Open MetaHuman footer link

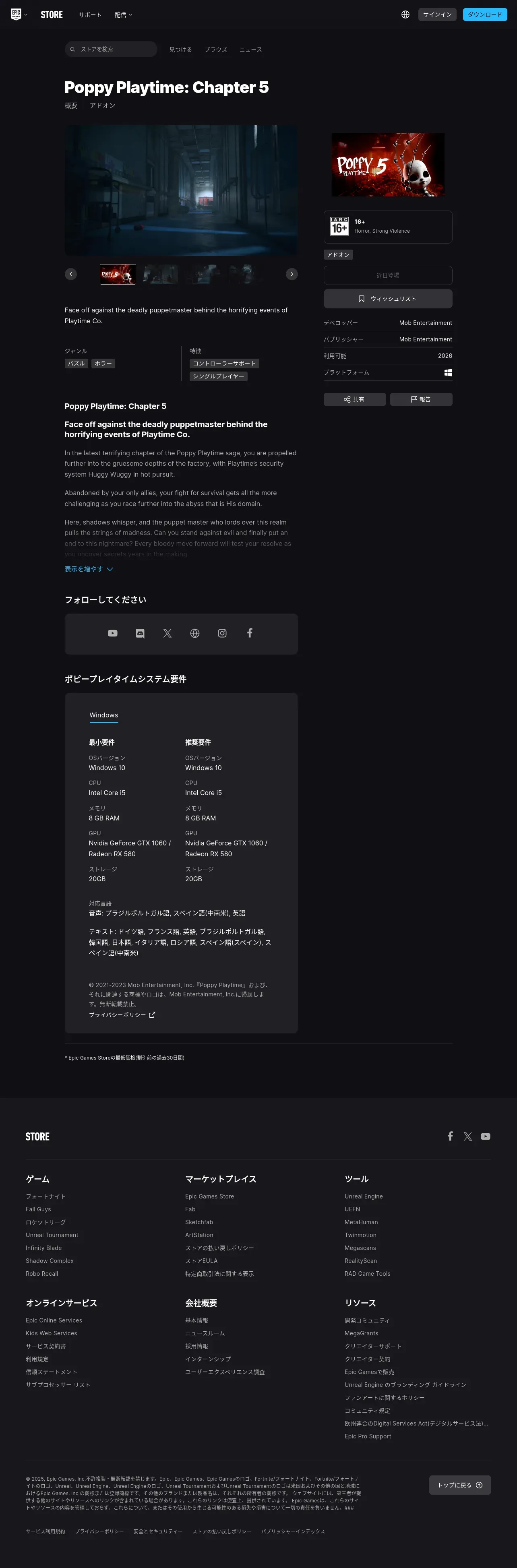(361, 1222)
